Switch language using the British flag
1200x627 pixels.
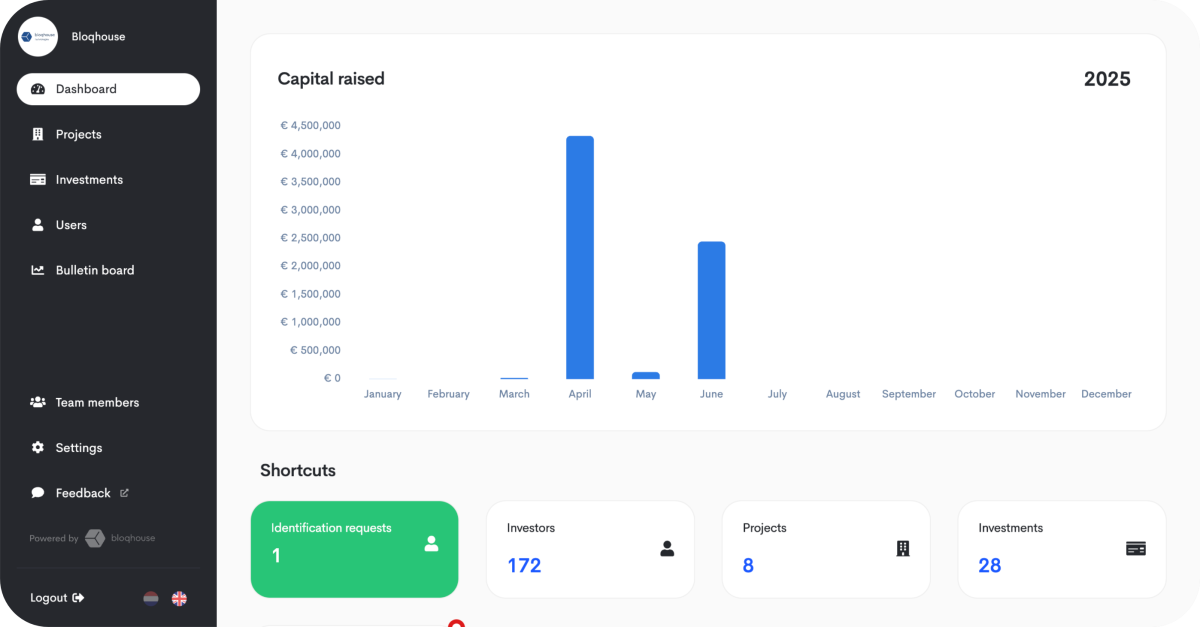click(179, 598)
